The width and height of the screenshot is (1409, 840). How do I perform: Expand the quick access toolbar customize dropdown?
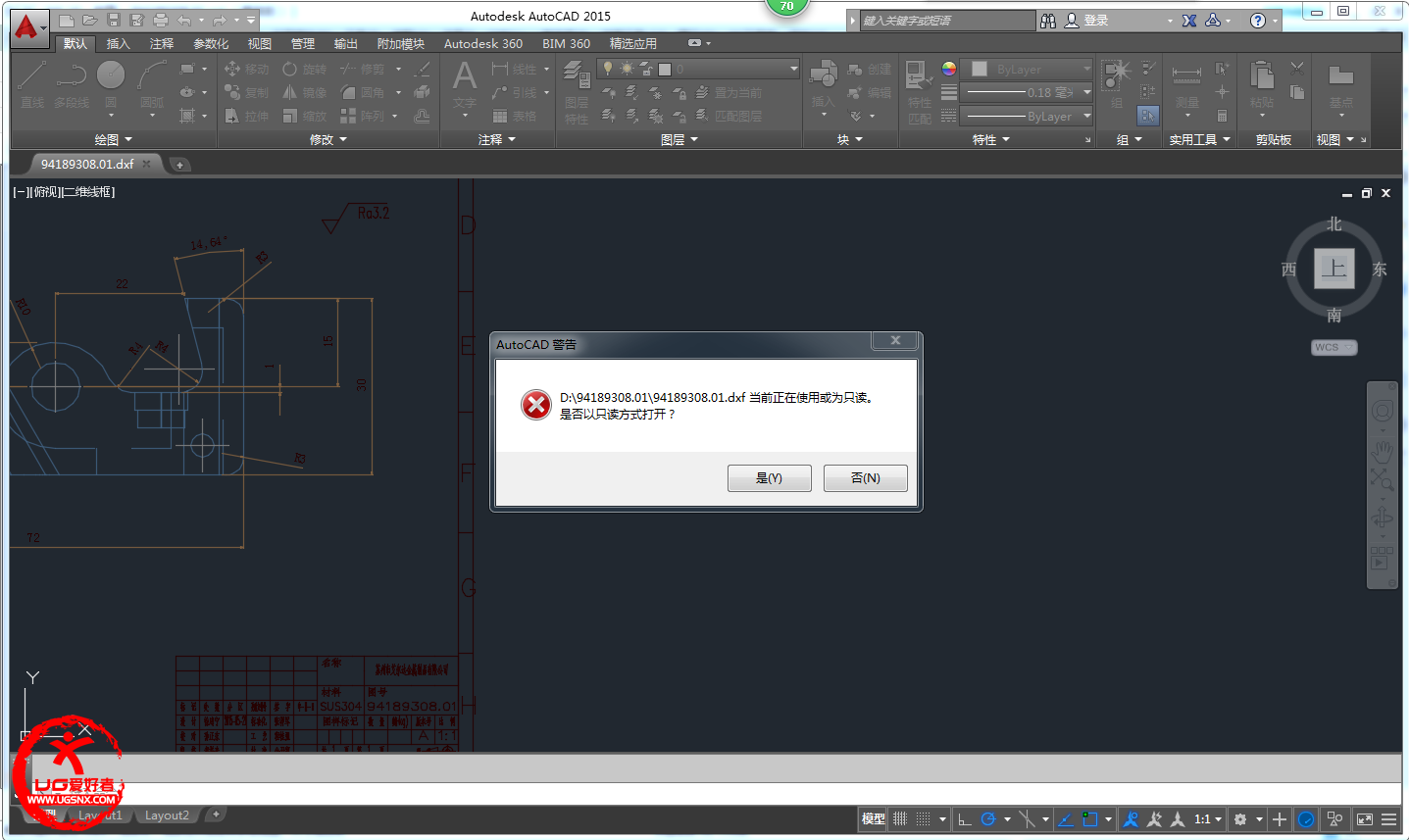(251, 20)
